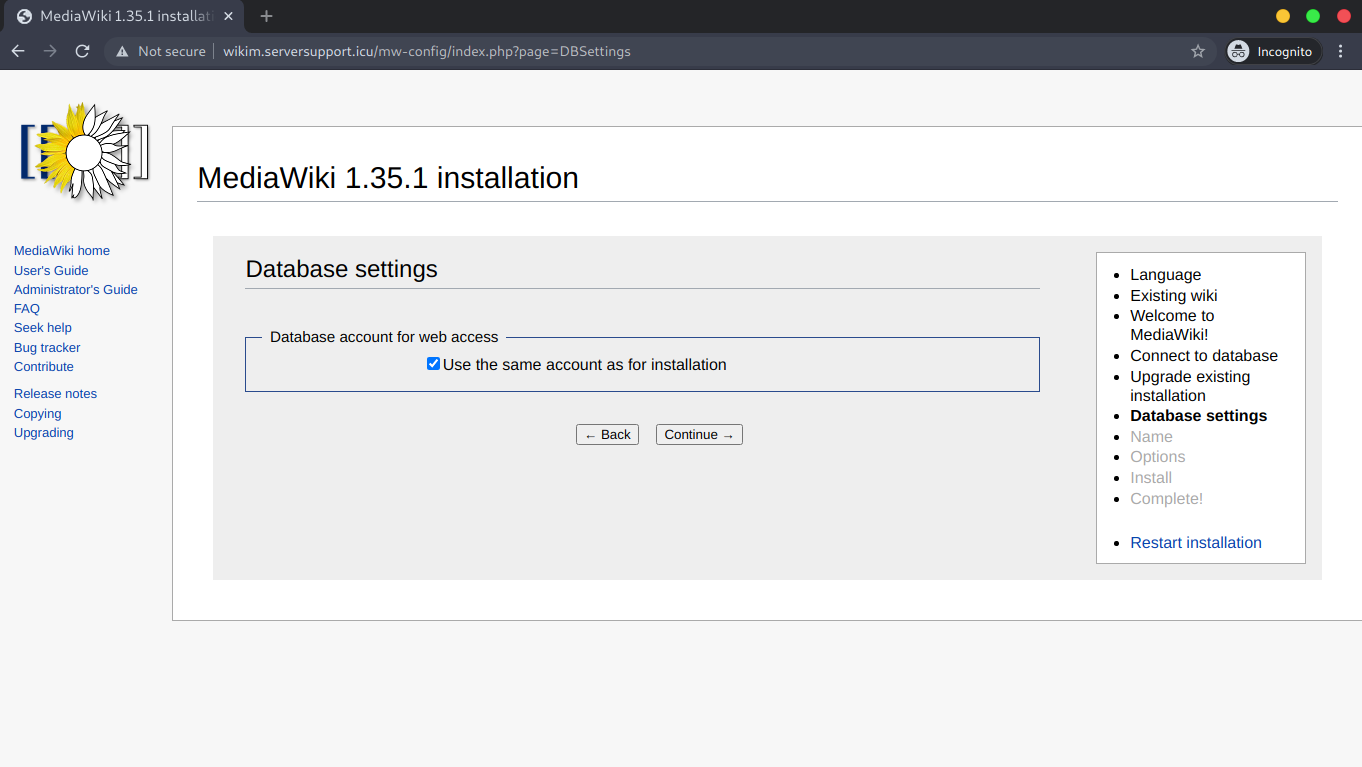Open the Release notes link
This screenshot has width=1362, height=767.
(55, 394)
